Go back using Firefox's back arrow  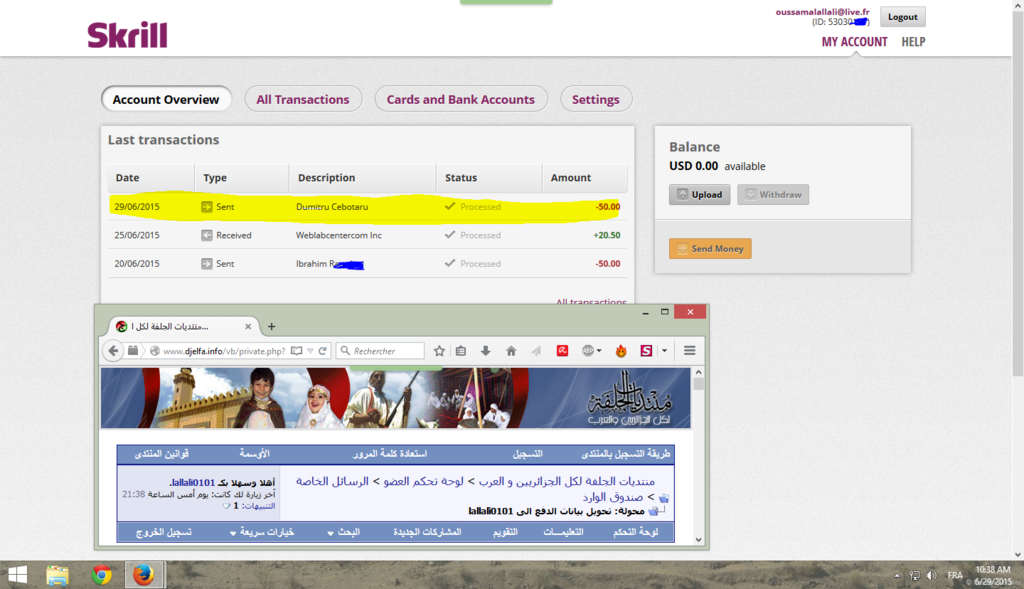pos(113,351)
